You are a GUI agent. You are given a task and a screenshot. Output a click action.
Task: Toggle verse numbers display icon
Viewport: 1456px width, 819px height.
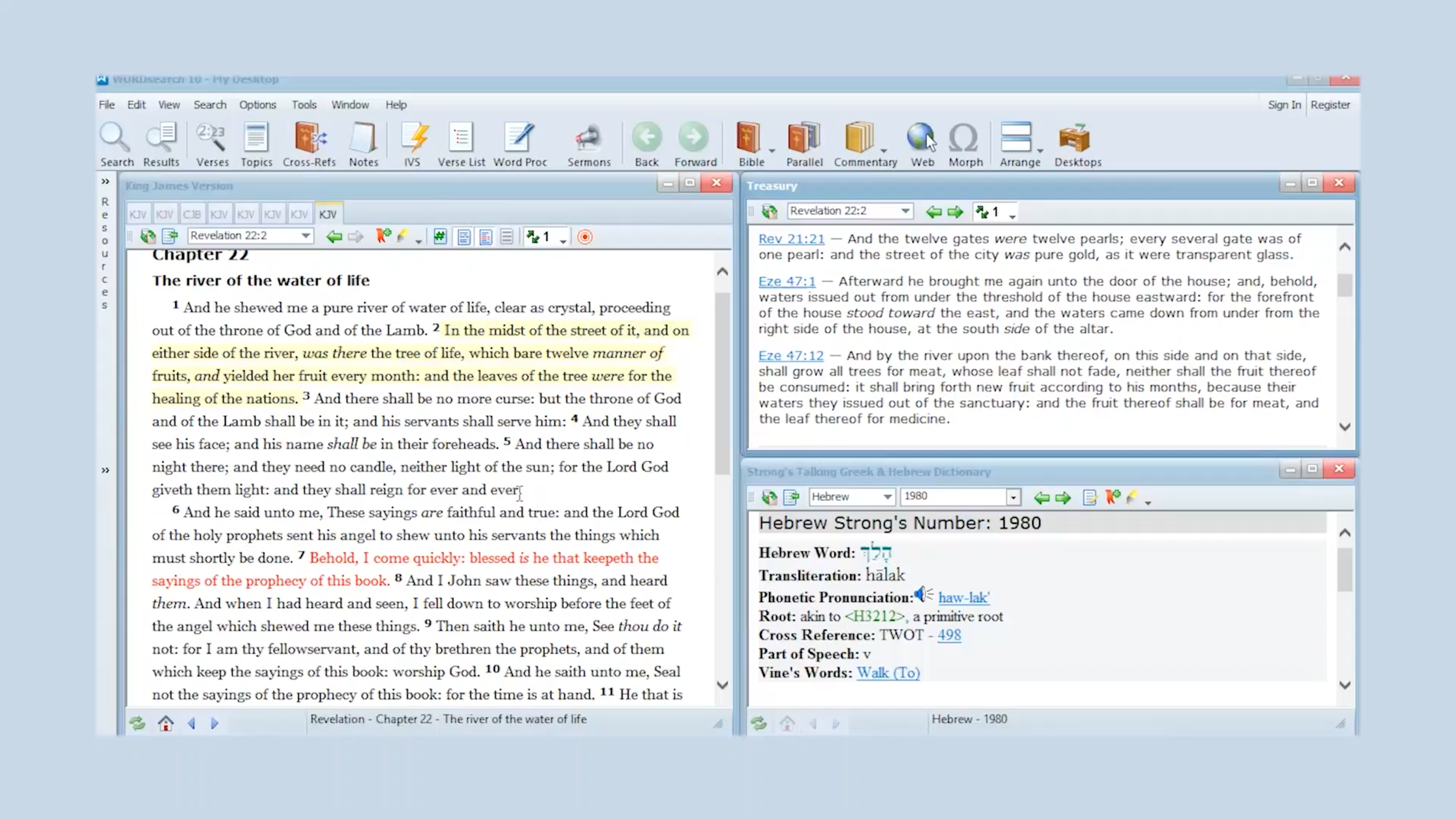point(440,237)
